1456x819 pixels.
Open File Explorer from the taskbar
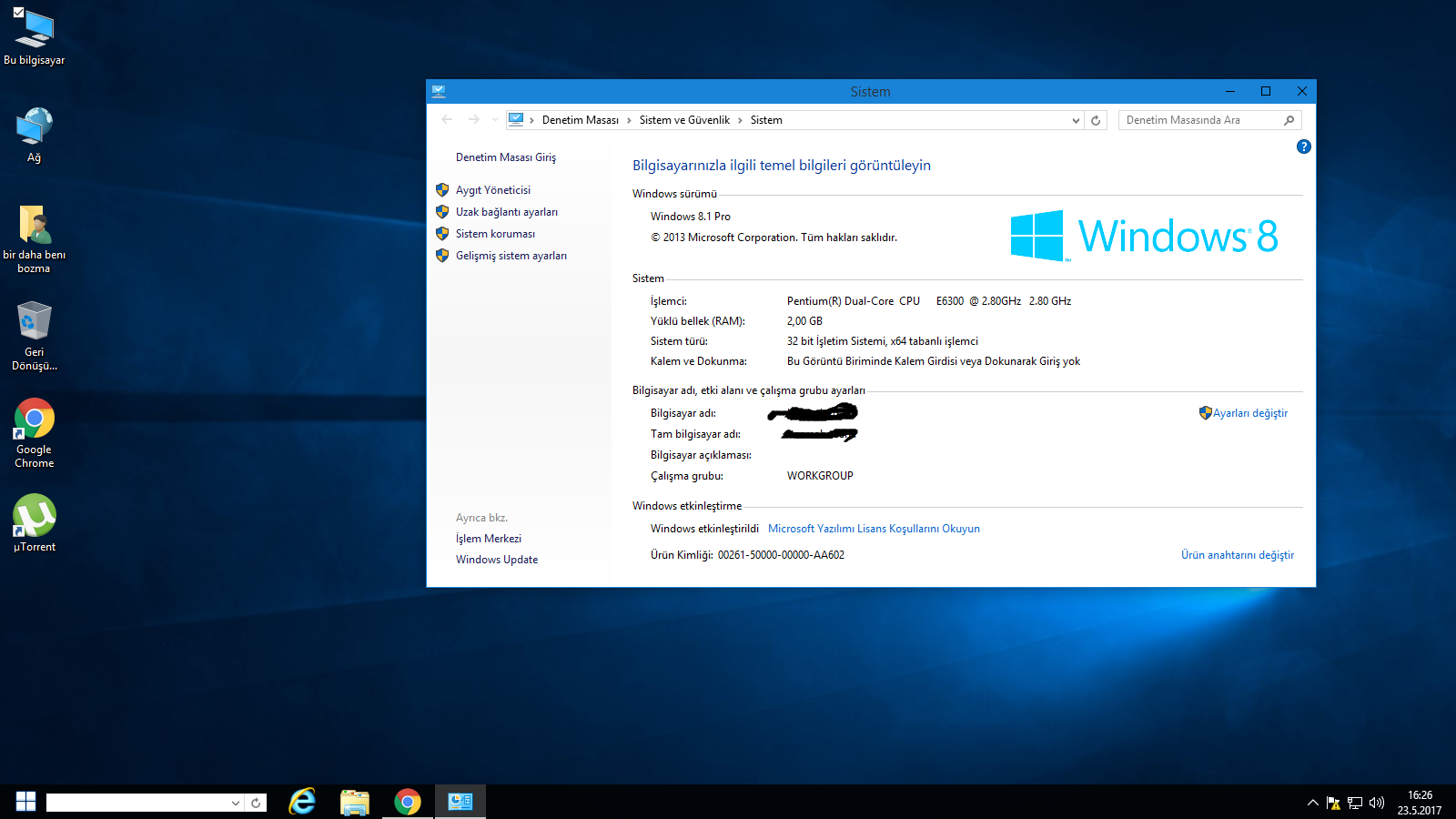(x=355, y=802)
